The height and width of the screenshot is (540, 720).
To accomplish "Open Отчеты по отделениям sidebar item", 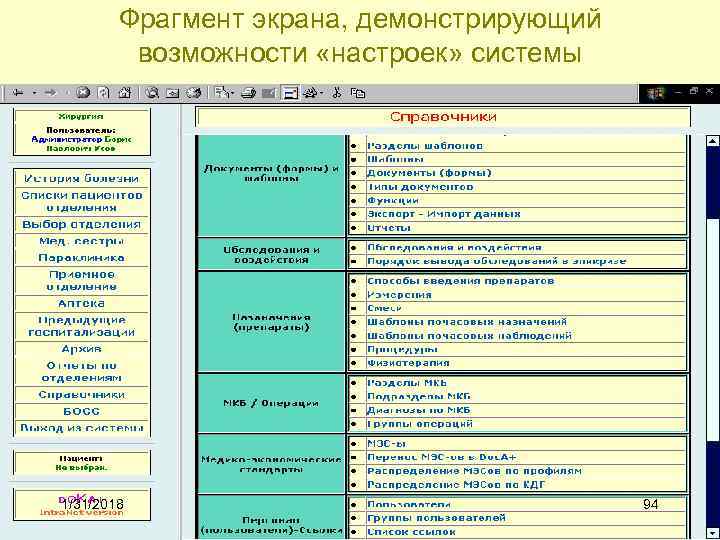I will [x=81, y=371].
